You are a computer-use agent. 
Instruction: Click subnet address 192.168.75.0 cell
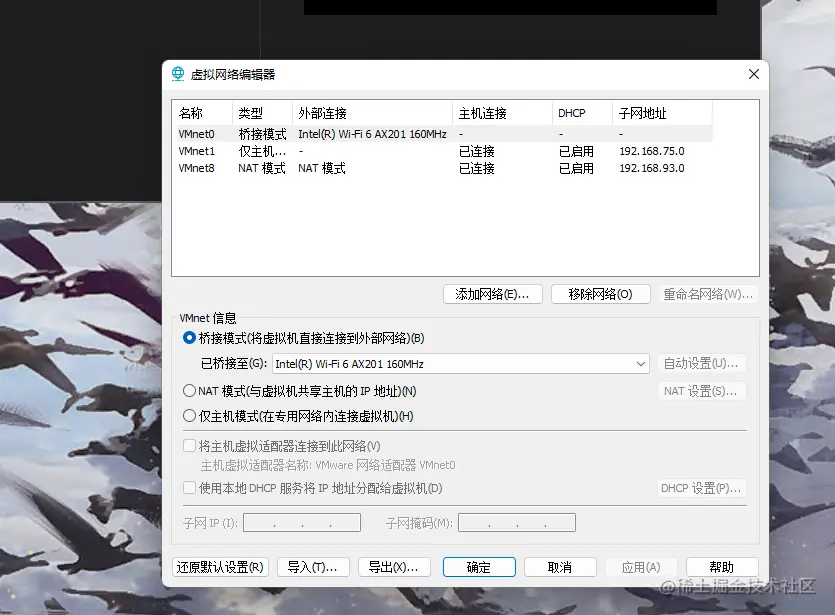pos(652,151)
